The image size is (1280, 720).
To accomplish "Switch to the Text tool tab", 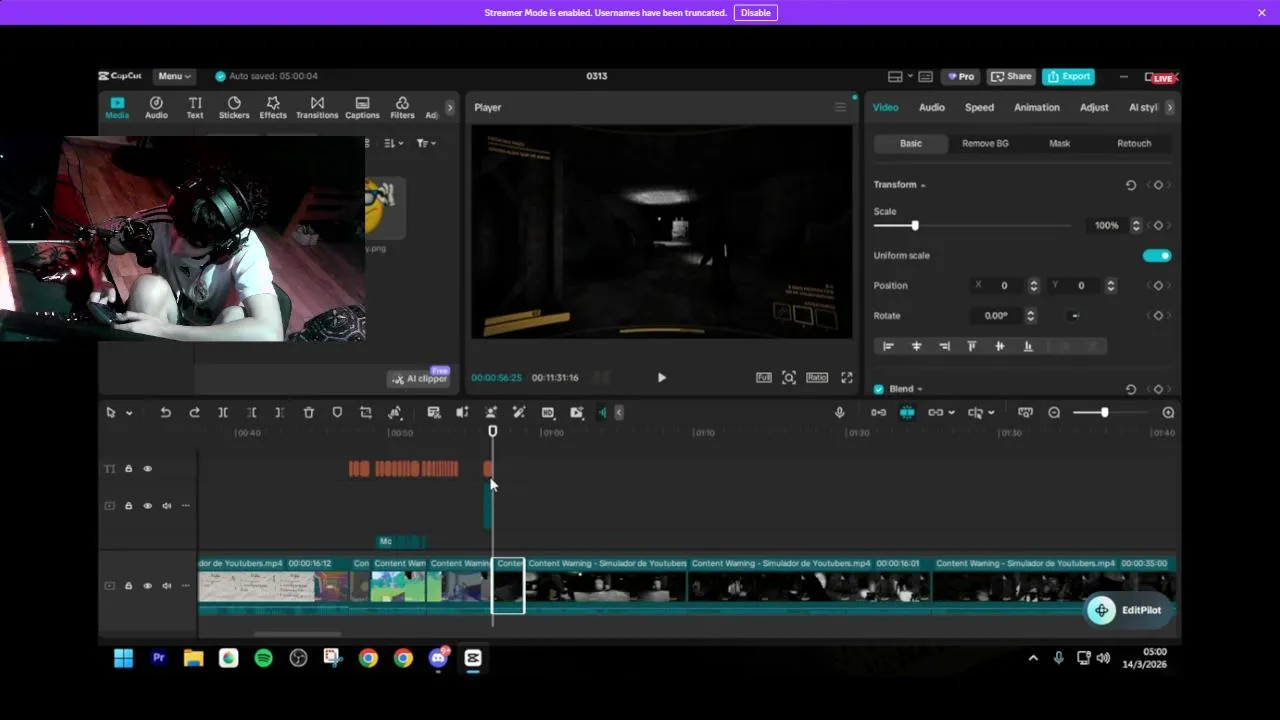I will tap(195, 108).
